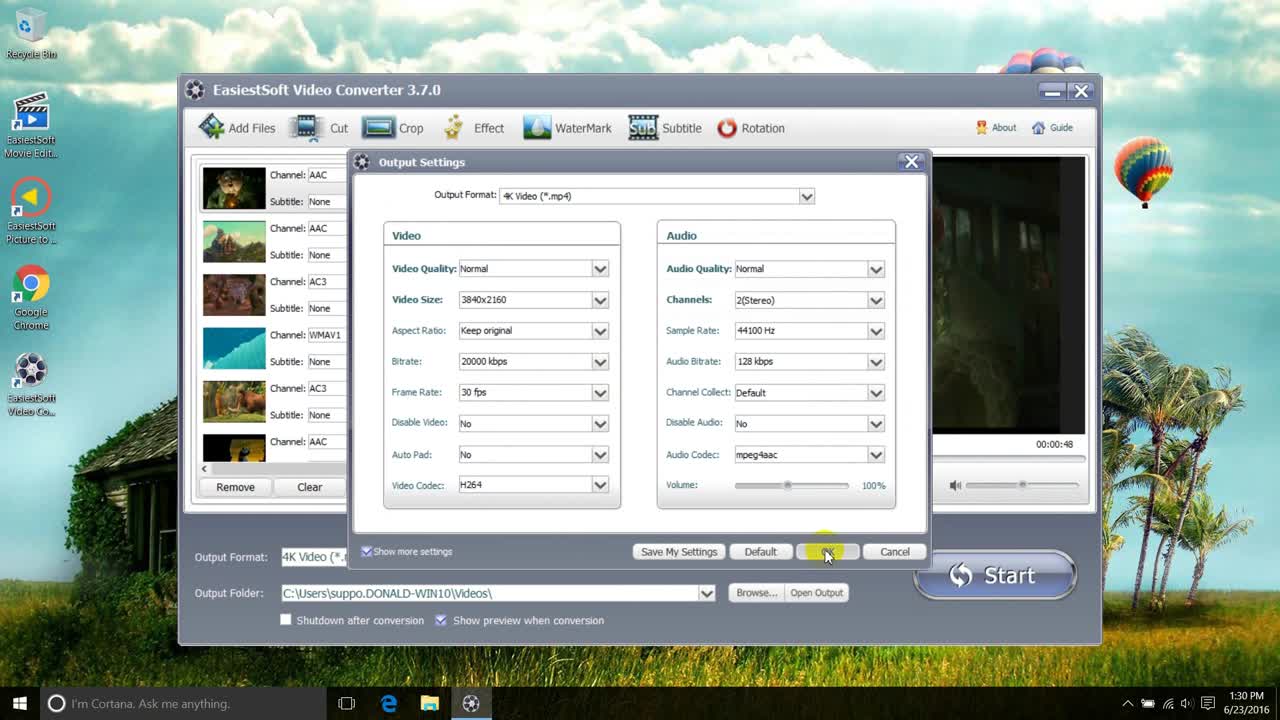
Task: Open the Action Center notifications icon
Action: [x=1208, y=703]
